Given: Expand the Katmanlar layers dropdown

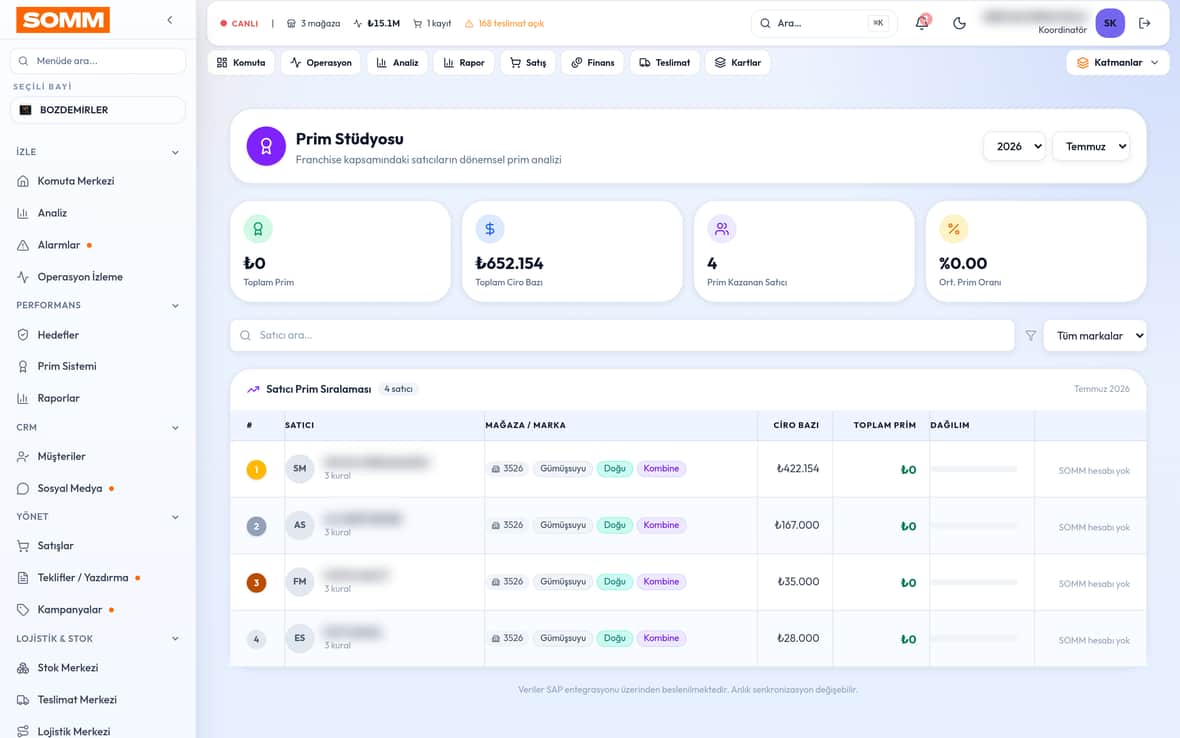Looking at the screenshot, I should click(1118, 62).
